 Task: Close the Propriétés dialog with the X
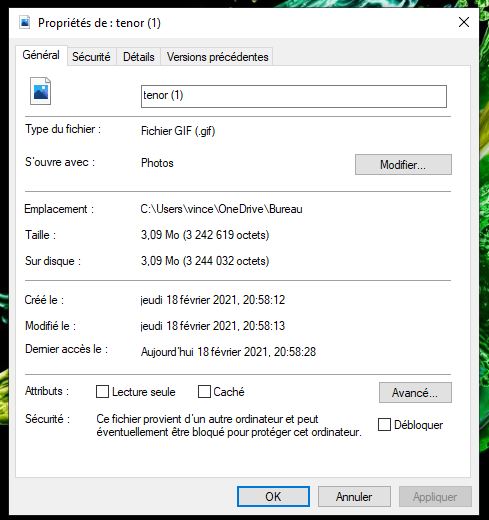point(464,23)
